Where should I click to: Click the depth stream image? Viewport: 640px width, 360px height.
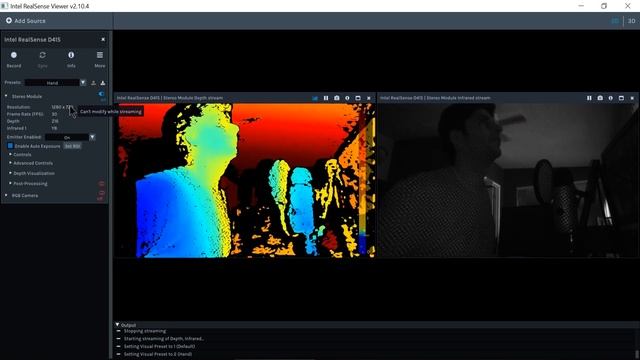coord(245,180)
